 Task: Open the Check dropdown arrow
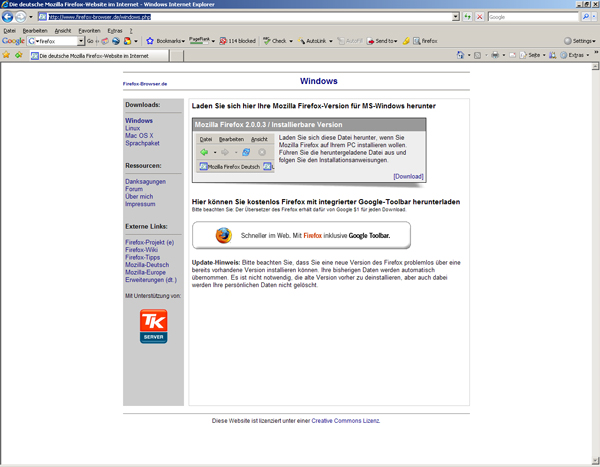click(x=291, y=41)
